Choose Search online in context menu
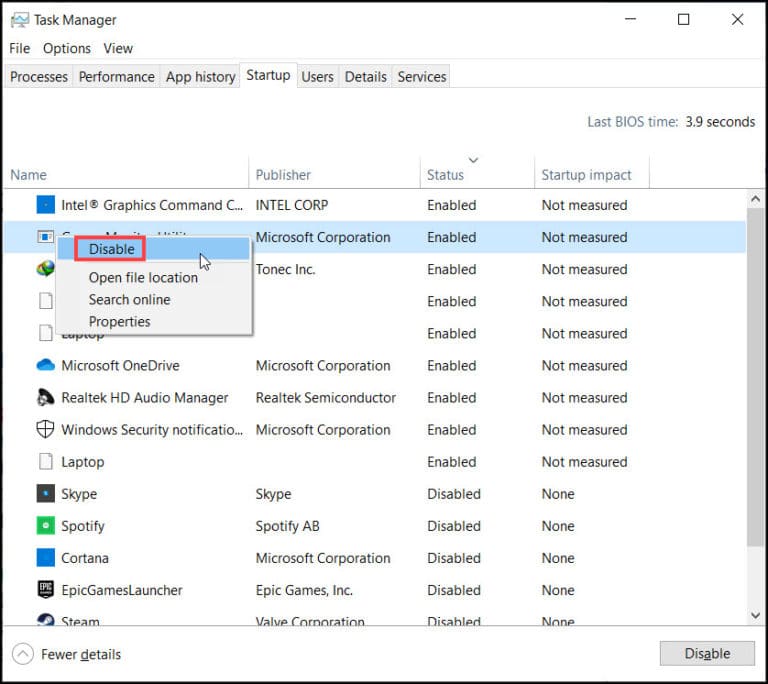768x684 pixels. 154,299
